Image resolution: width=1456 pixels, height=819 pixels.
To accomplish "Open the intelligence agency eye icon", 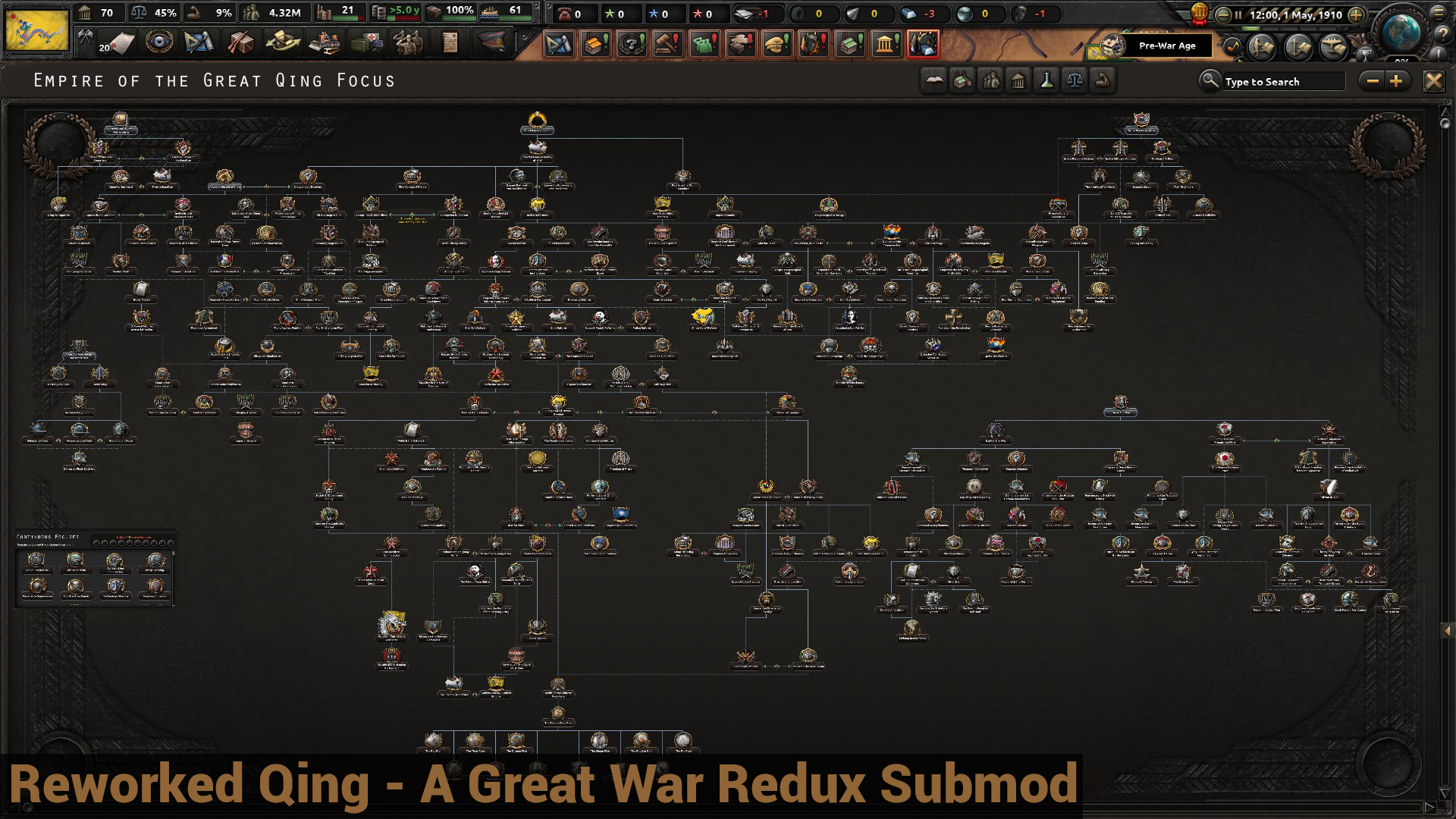I will pos(158,42).
